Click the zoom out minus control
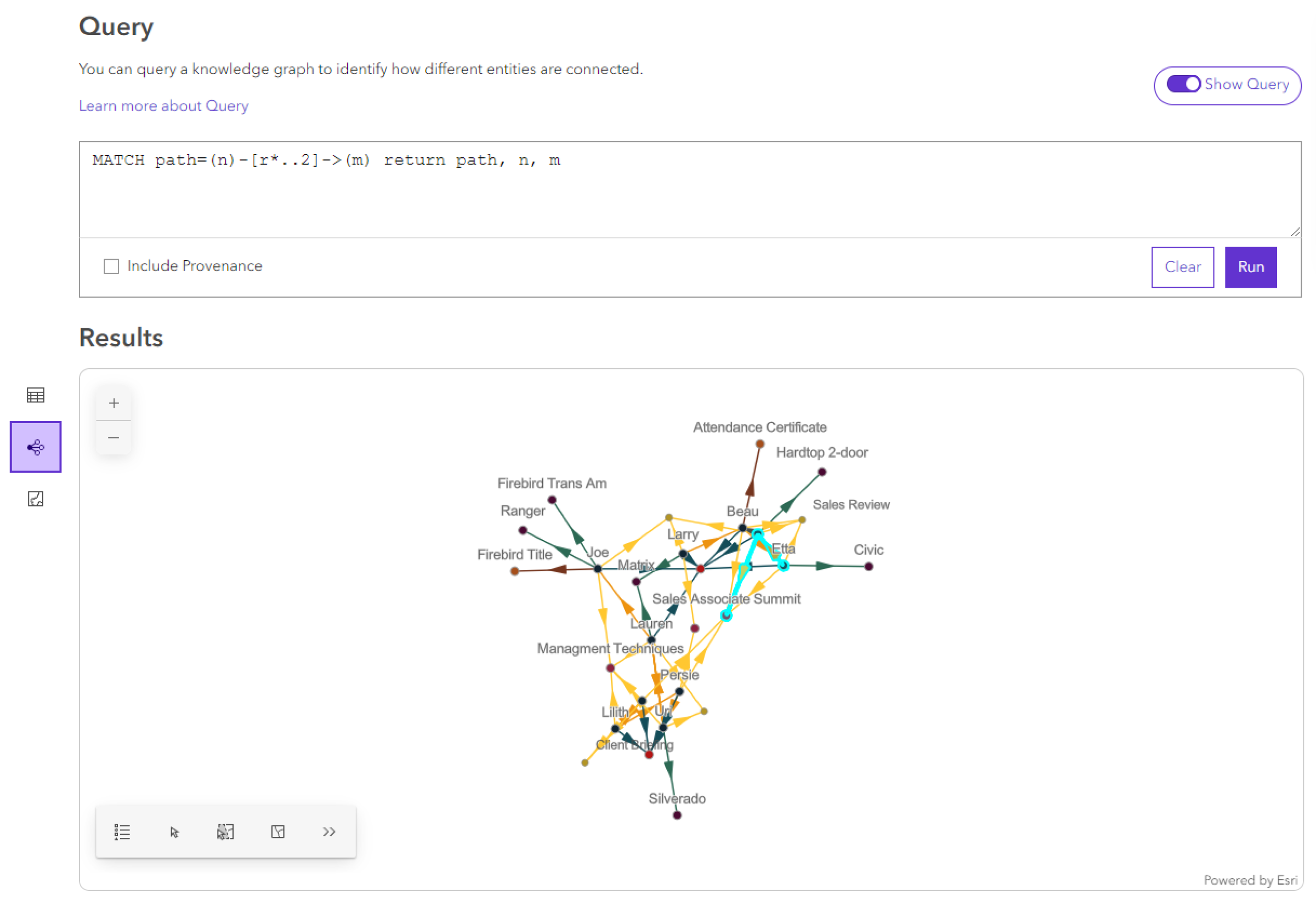Image resolution: width=1316 pixels, height=901 pixels. 115,438
